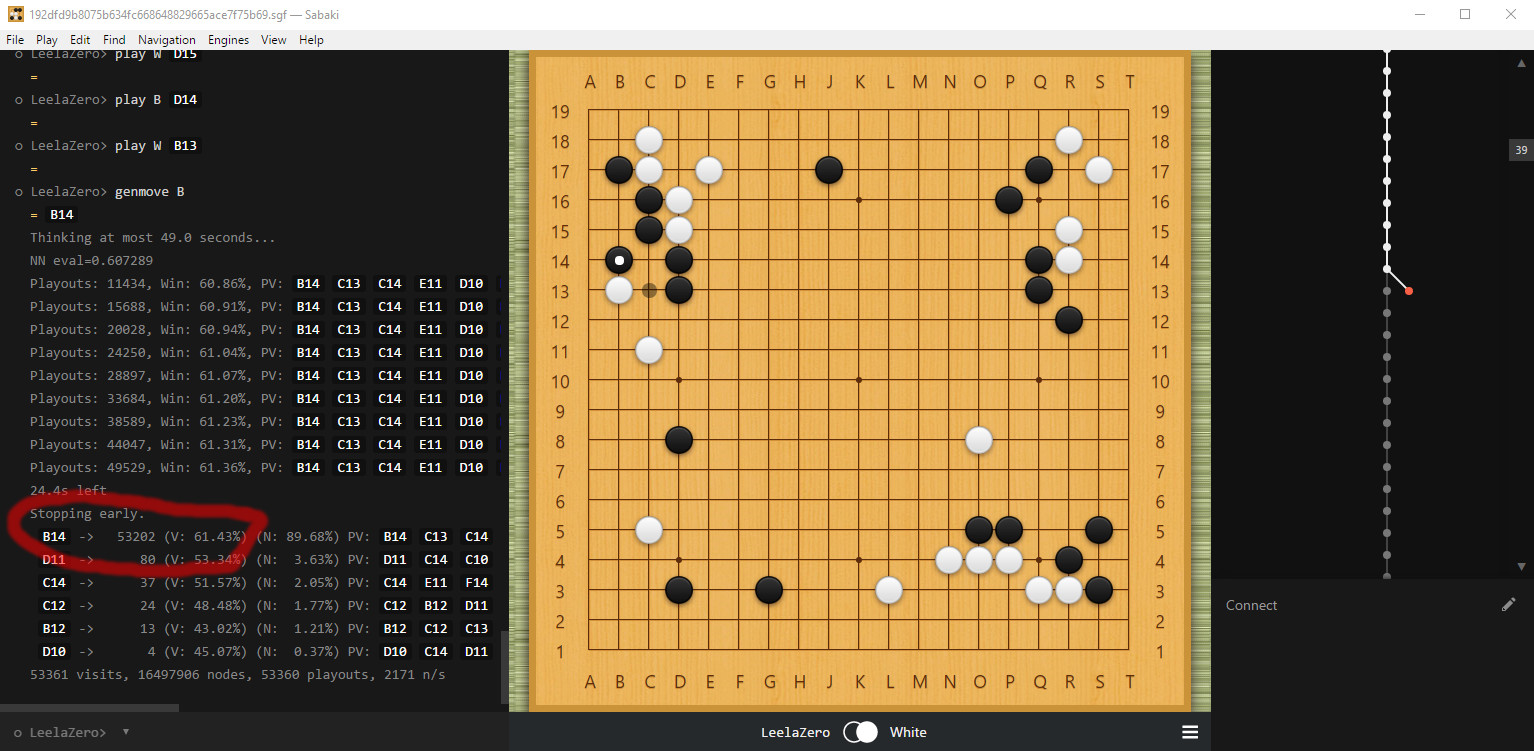The width and height of the screenshot is (1534, 751).
Task: Click the scroll up arrow above slider
Action: click(x=1520, y=63)
